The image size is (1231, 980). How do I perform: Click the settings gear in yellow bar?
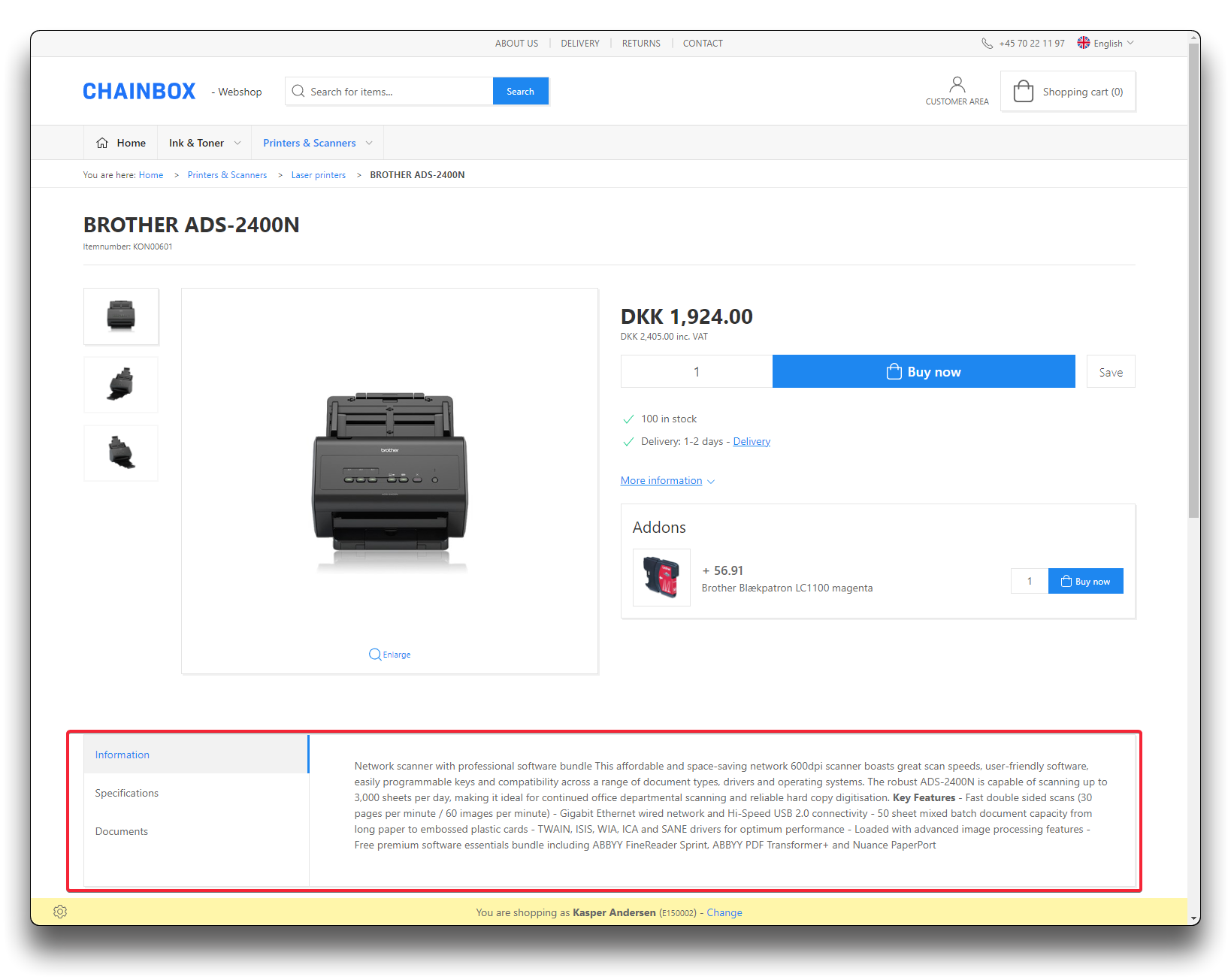60,912
